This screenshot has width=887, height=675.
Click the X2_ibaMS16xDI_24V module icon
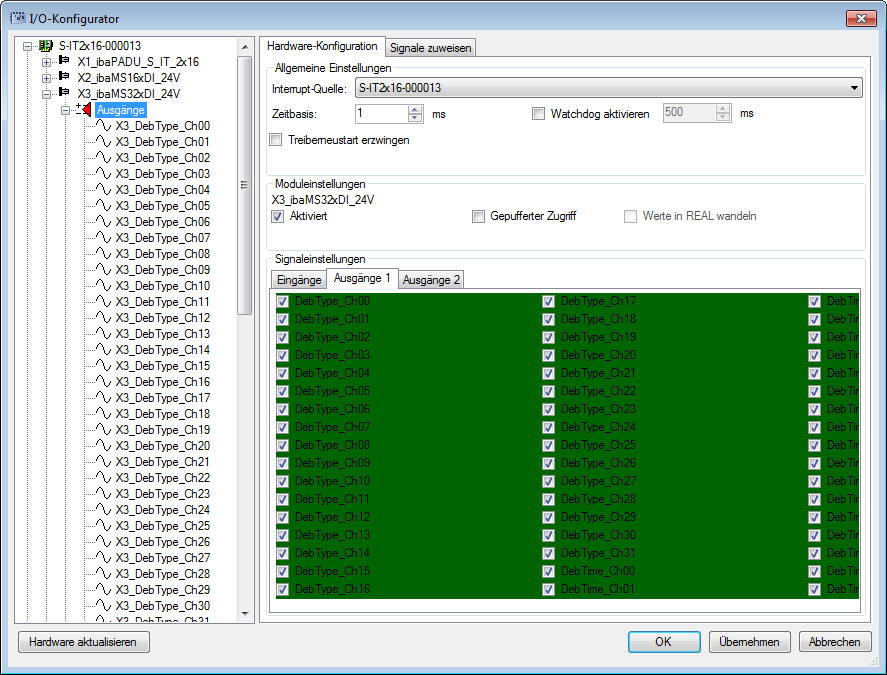65,78
